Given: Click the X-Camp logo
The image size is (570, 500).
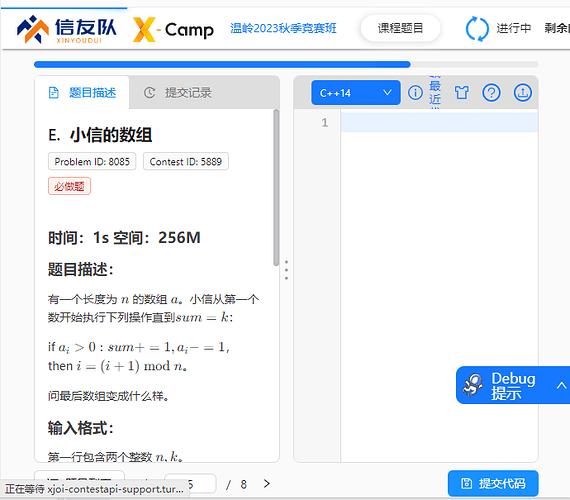Looking at the screenshot, I should click(173, 29).
